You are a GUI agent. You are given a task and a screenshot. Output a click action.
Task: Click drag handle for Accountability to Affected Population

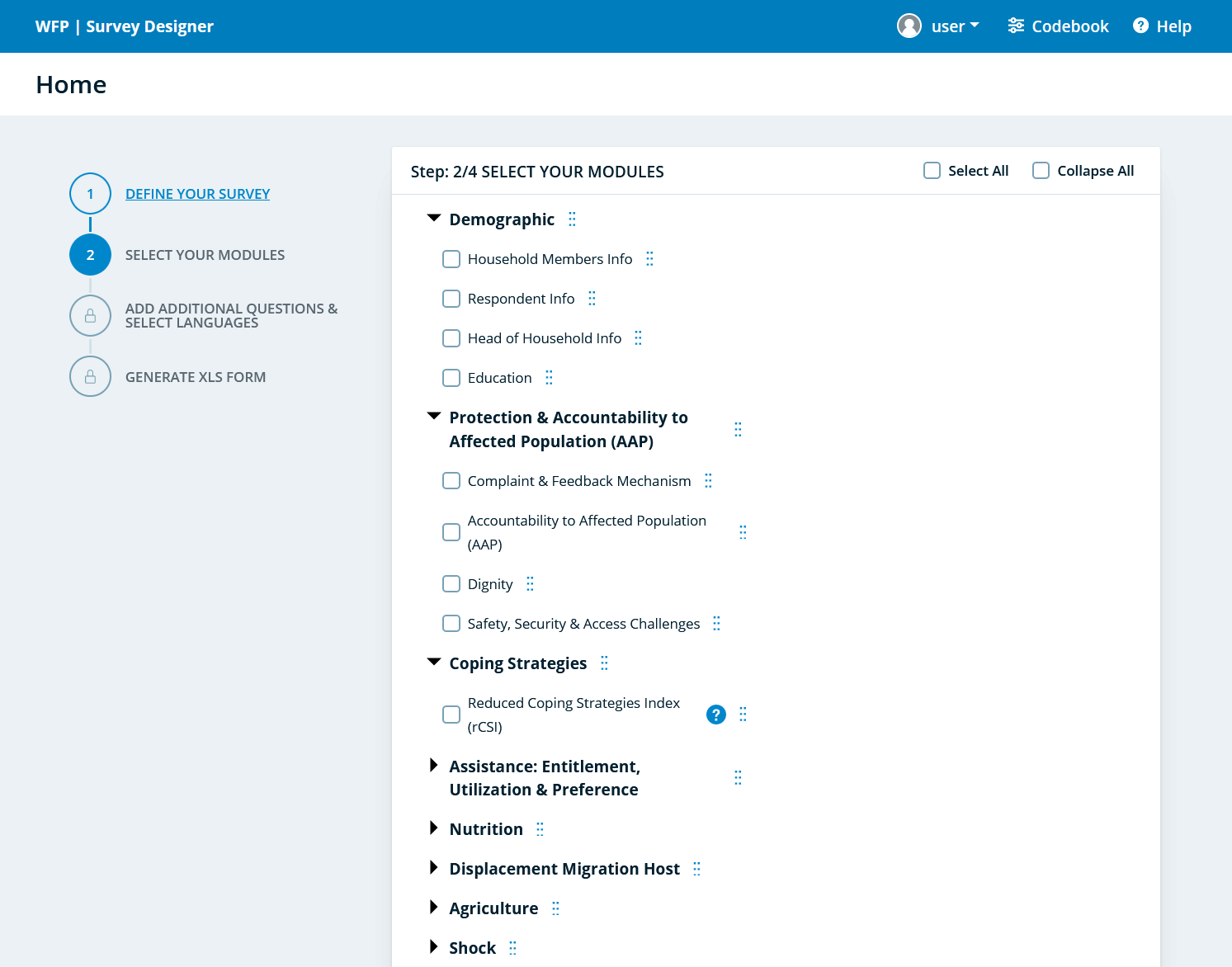click(743, 532)
